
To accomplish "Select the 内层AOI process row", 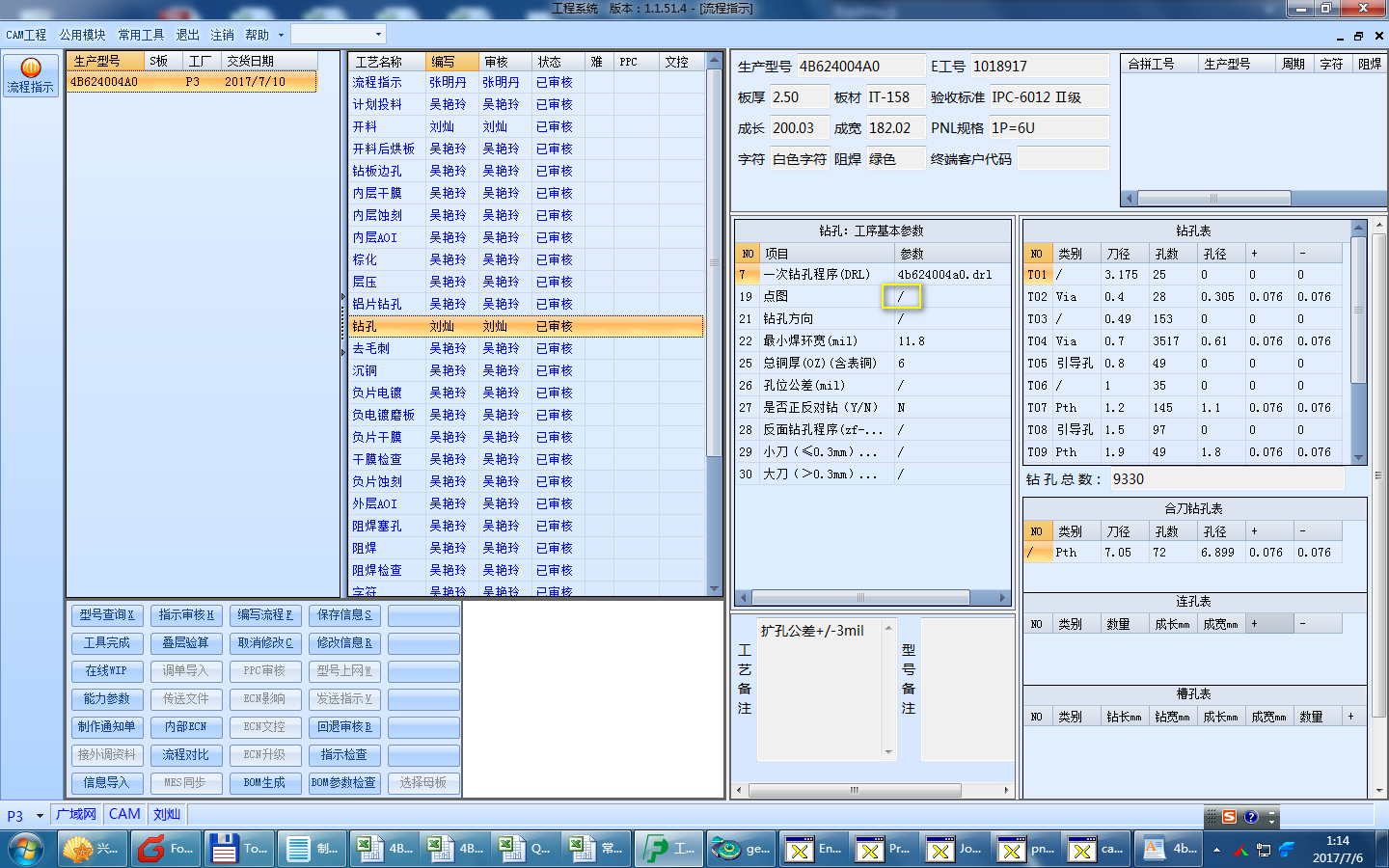I will (x=527, y=237).
